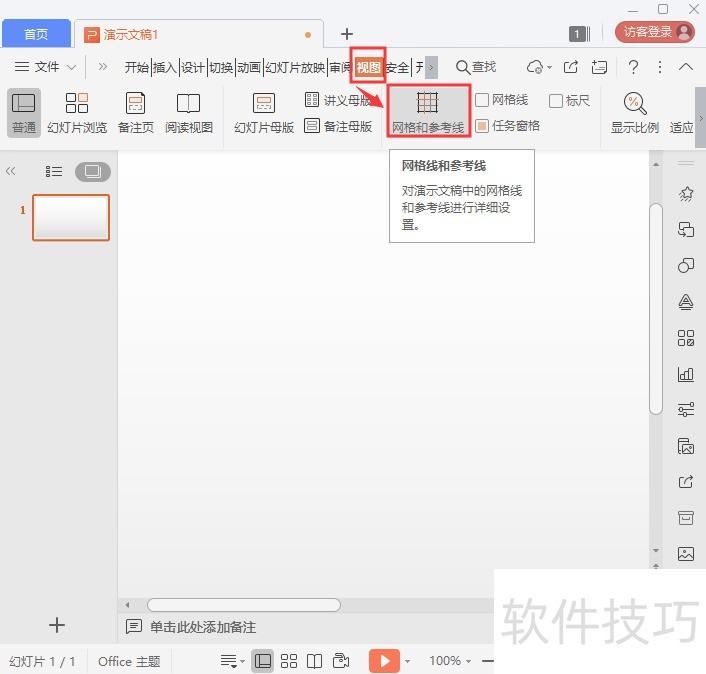The width and height of the screenshot is (706, 674).
Task: Expand ribbon to the right with edge arrow
Action: [x=701, y=118]
